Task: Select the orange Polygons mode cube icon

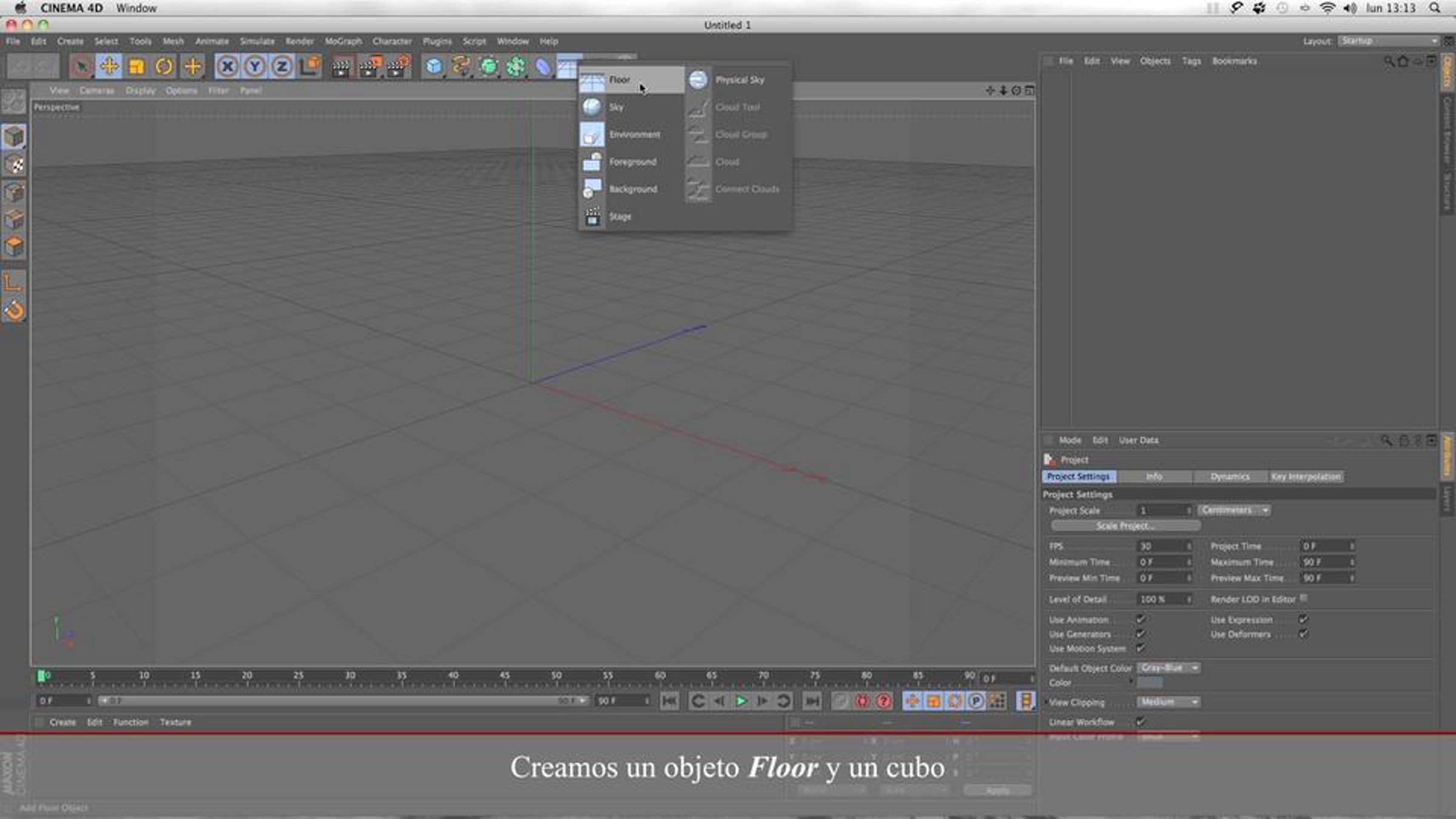Action: 14,246
